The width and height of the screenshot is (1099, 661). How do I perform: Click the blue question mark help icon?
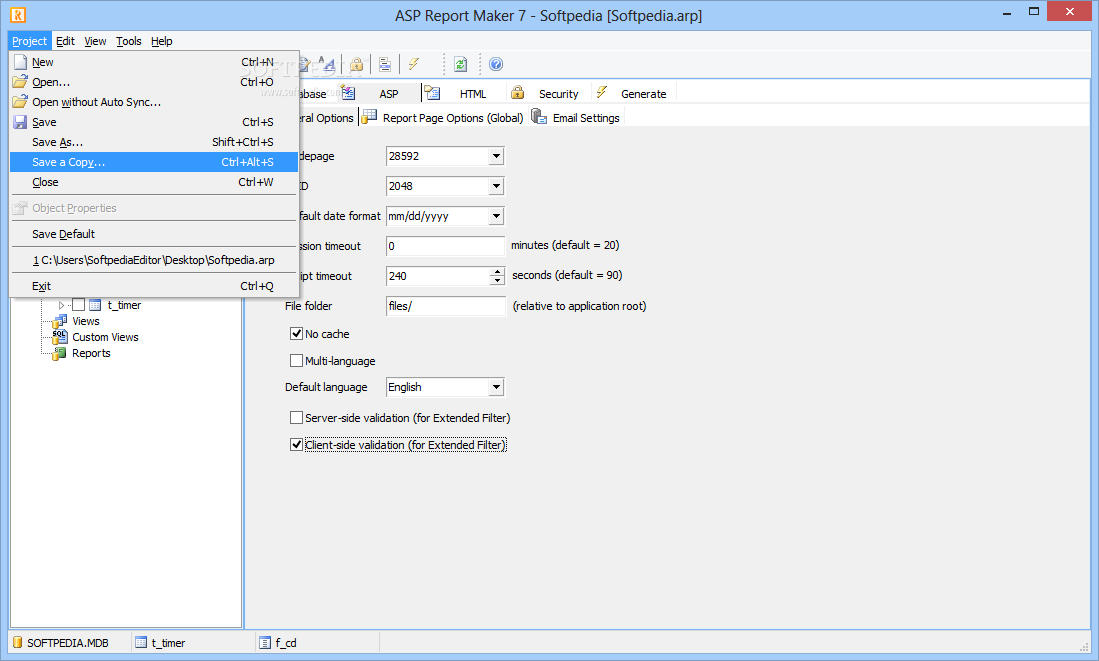(x=496, y=64)
